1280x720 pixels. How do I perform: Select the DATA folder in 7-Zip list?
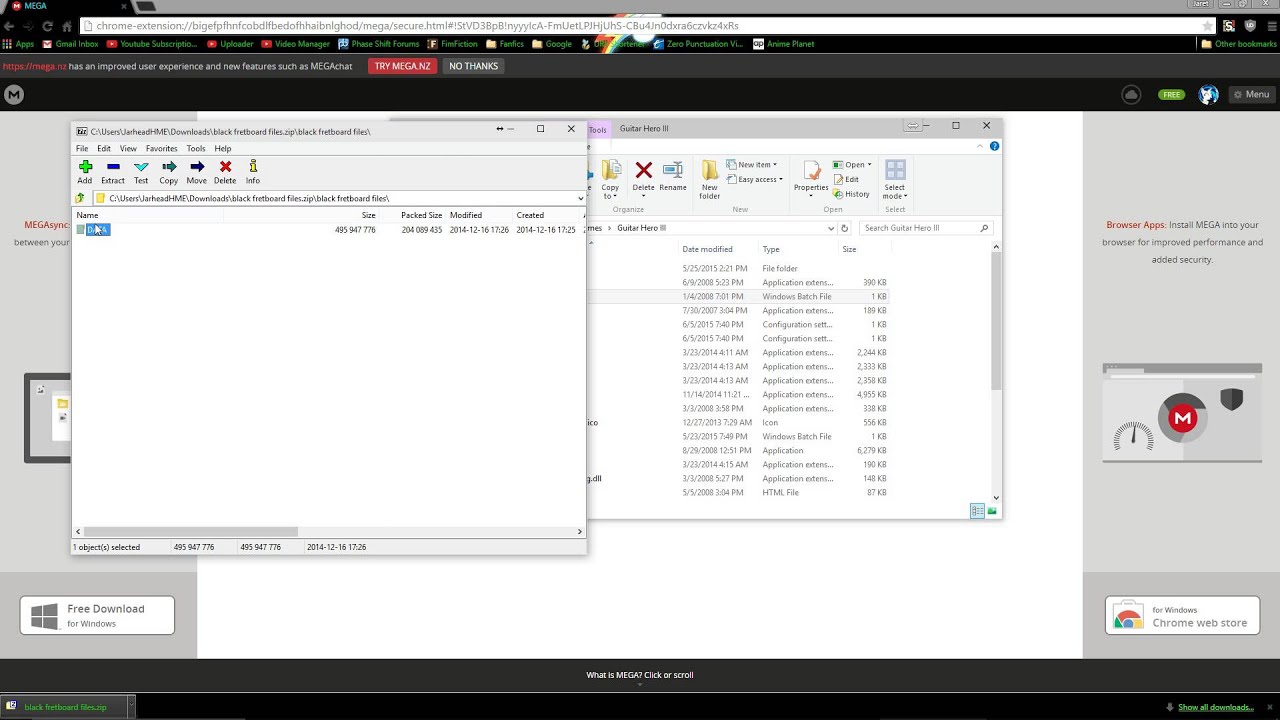(x=97, y=230)
